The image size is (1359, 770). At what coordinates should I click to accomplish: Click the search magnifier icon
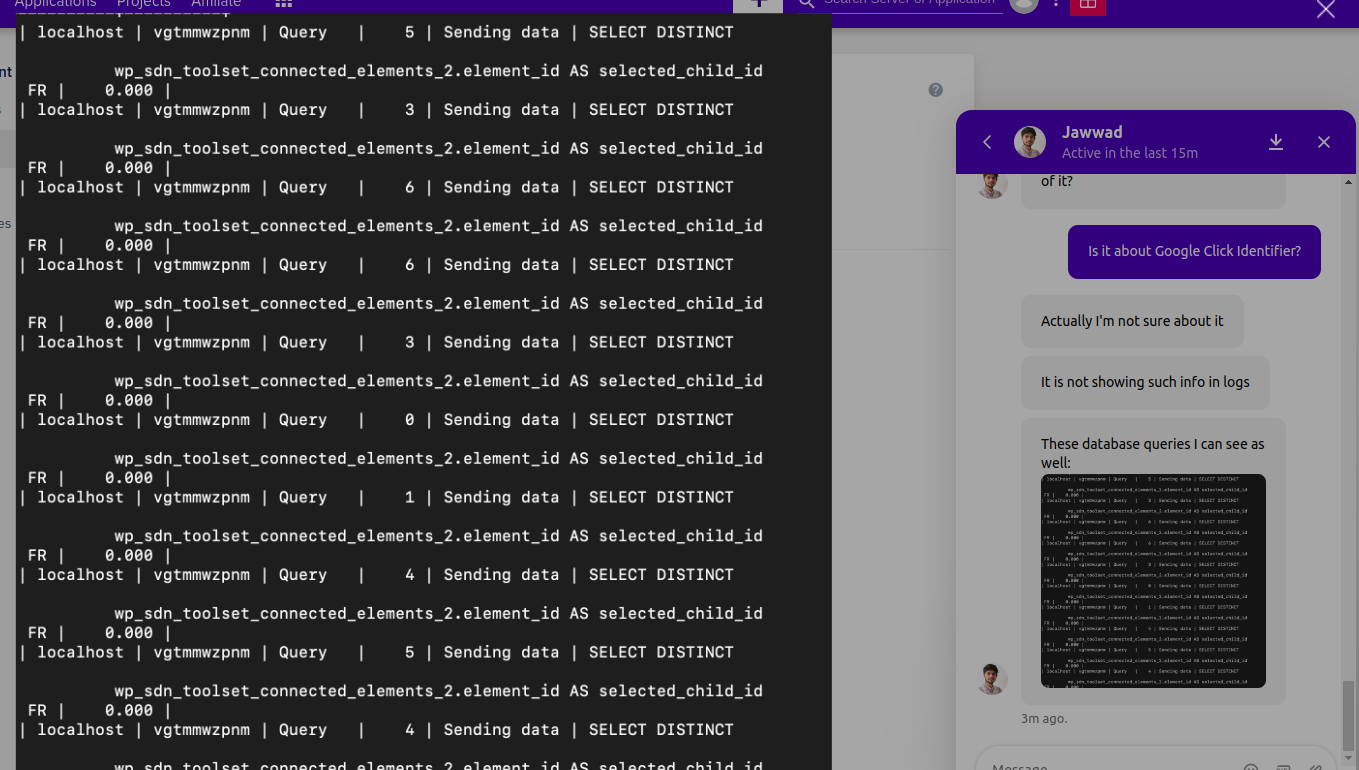click(807, 4)
